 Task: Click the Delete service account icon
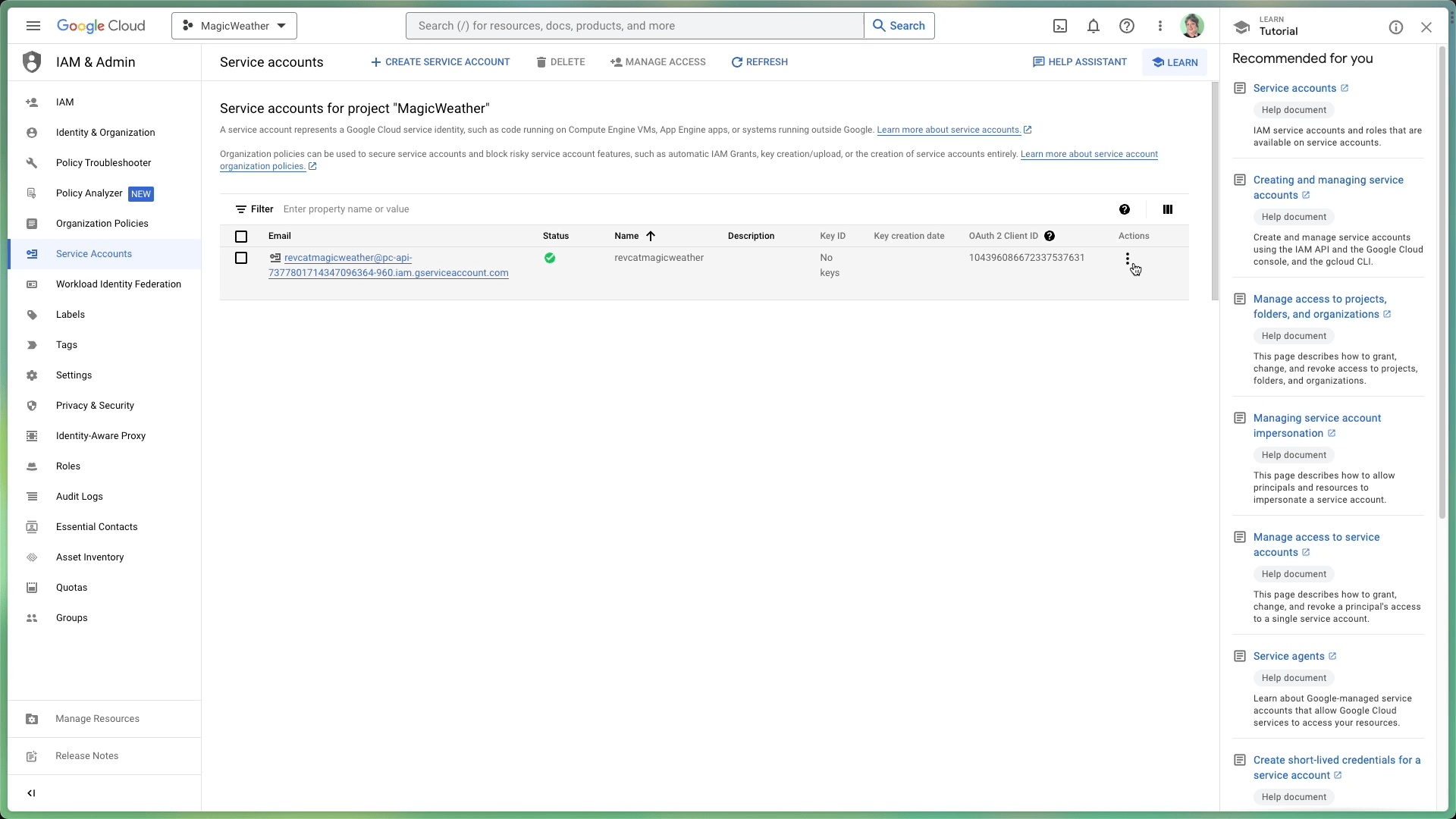click(541, 62)
